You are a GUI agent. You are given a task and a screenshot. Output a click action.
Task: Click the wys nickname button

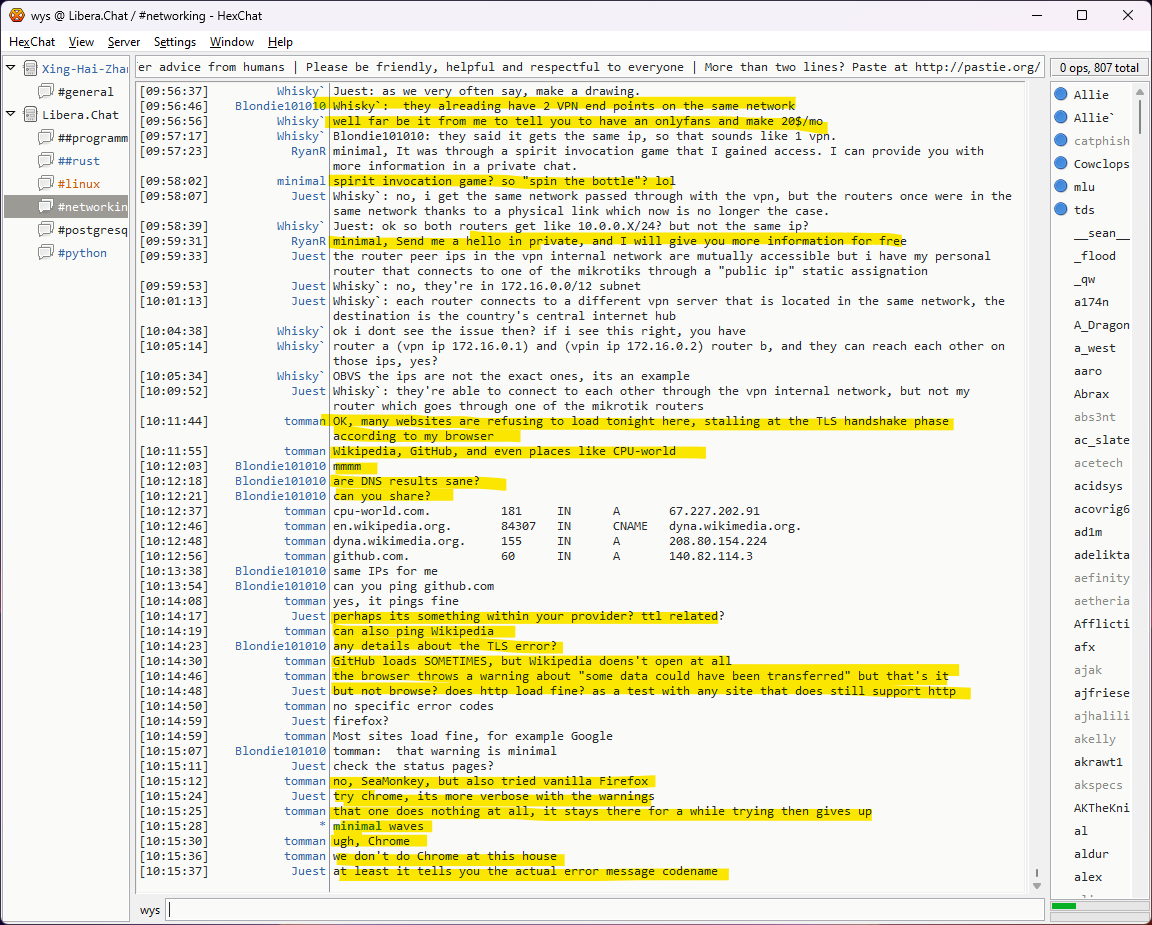150,910
